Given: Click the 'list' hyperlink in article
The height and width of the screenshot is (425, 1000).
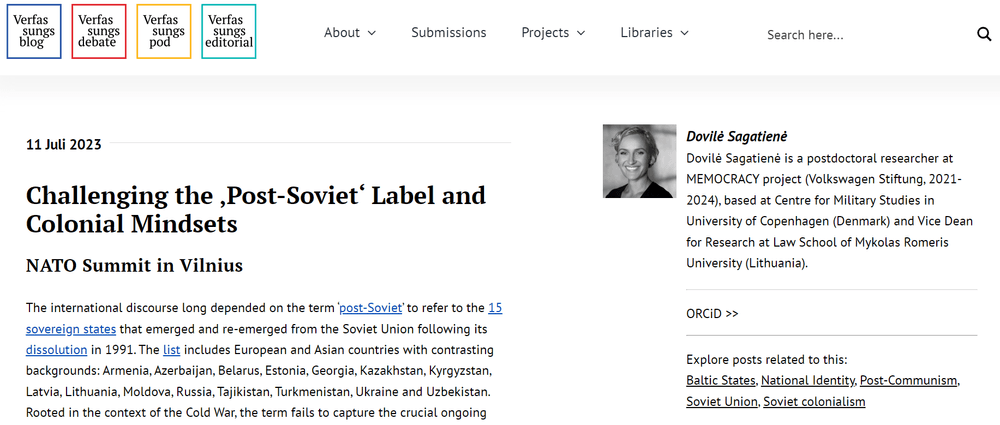Looking at the screenshot, I should pyautogui.click(x=171, y=350).
